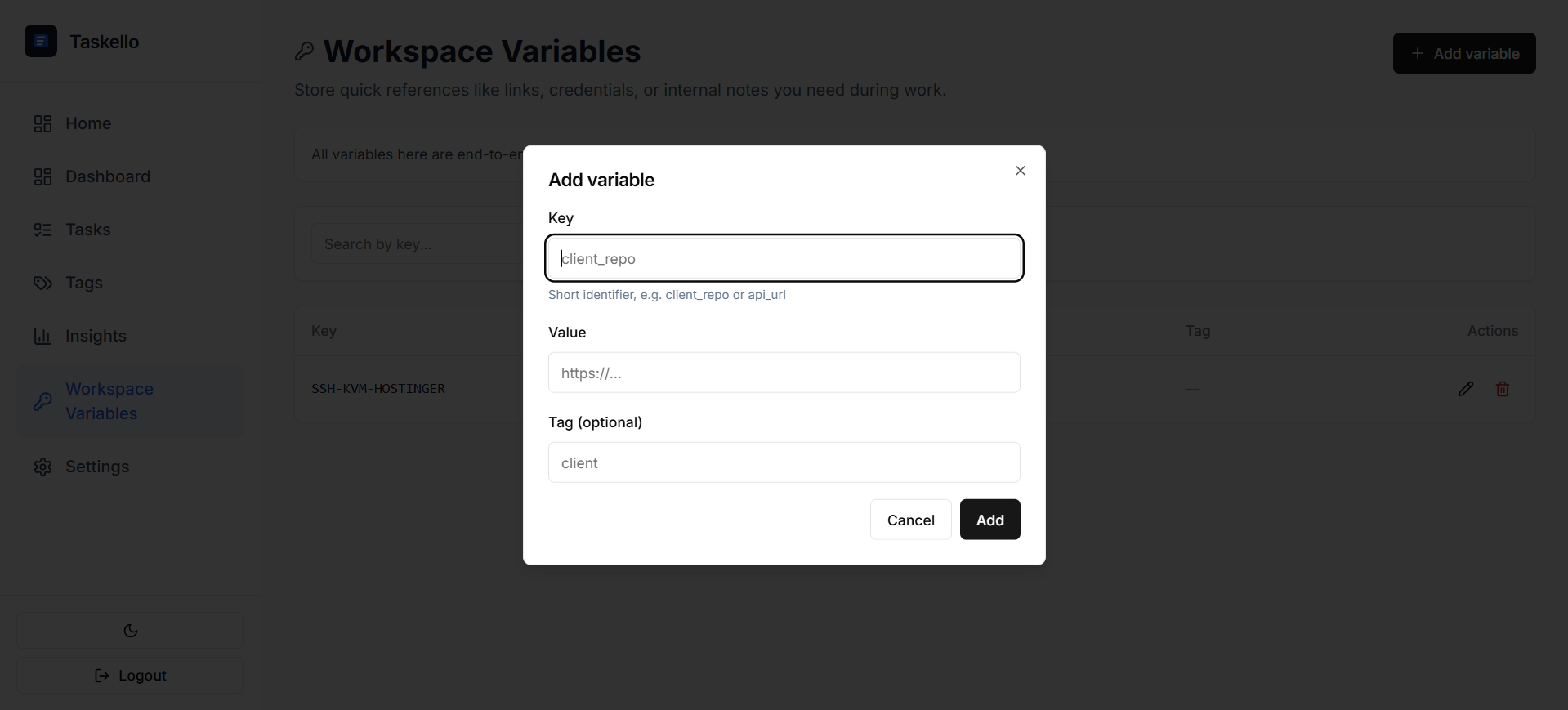Navigate to Tags in the sidebar
The width and height of the screenshot is (1568, 710).
83,283
